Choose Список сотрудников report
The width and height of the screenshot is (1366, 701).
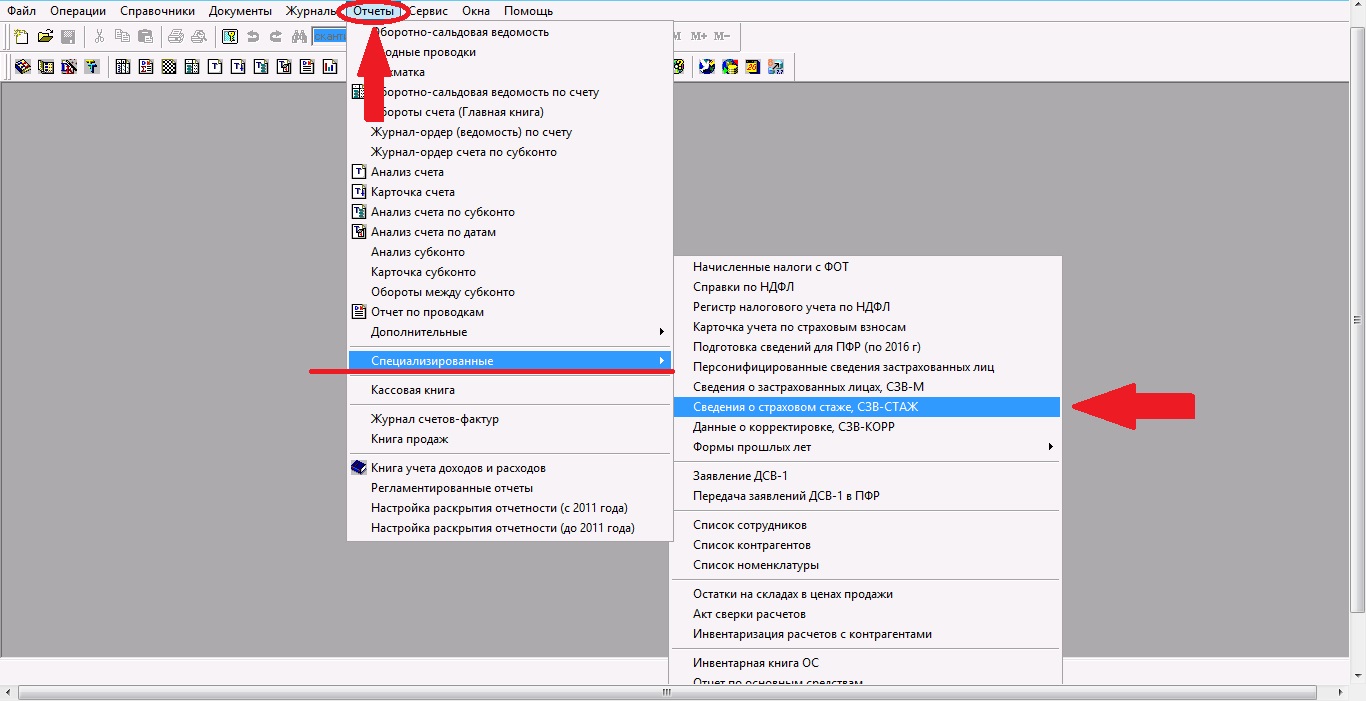coord(749,525)
